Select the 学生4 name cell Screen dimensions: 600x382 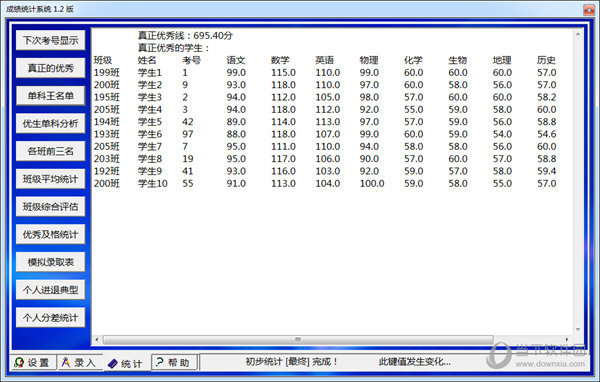[x=150, y=109]
